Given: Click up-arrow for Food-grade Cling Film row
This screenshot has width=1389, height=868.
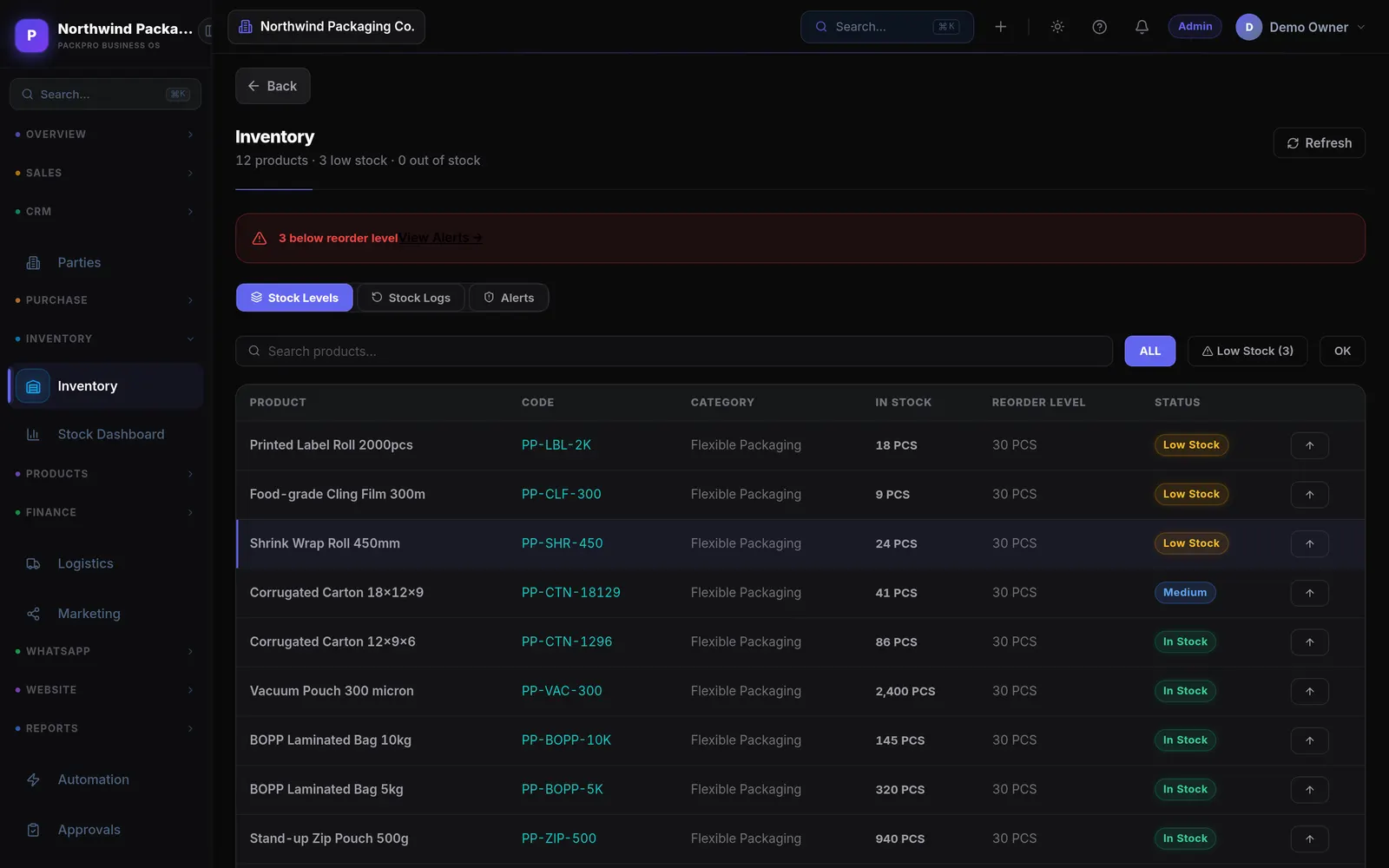Looking at the screenshot, I should (x=1309, y=495).
